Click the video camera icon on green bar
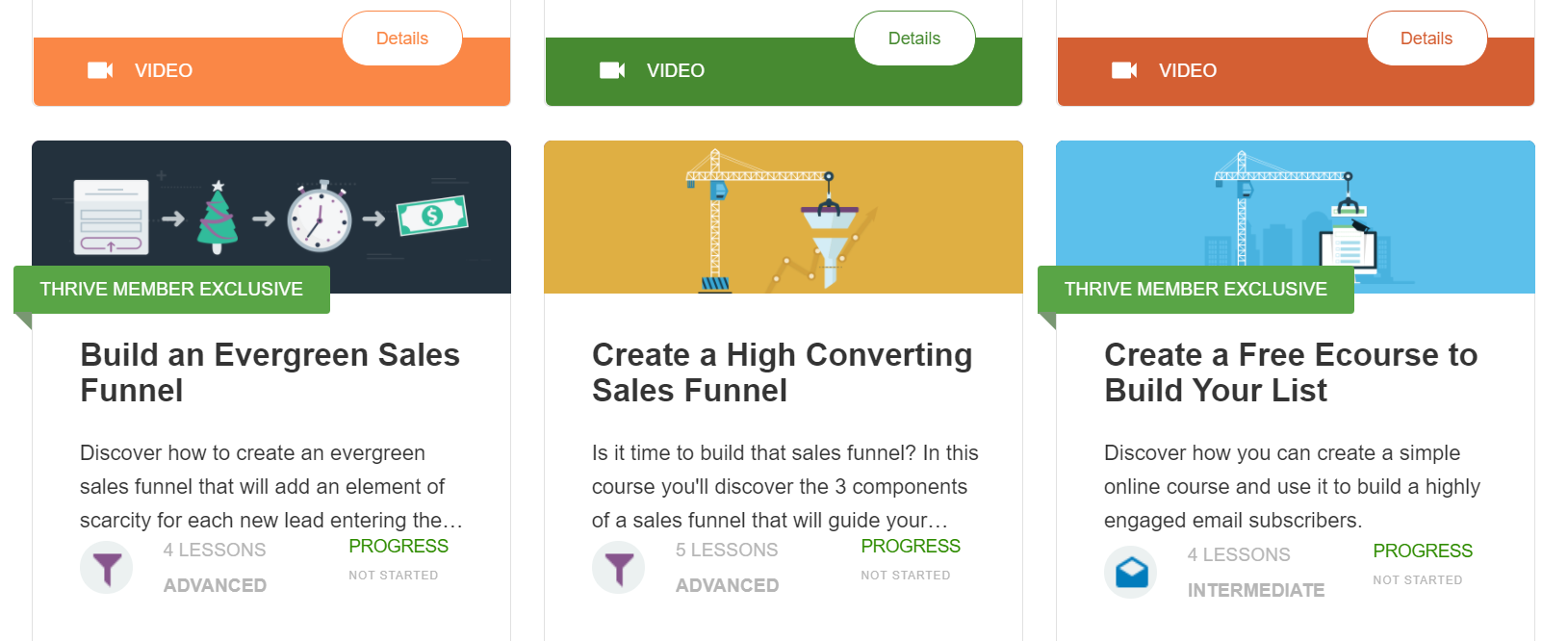The height and width of the screenshot is (641, 1568). click(612, 70)
